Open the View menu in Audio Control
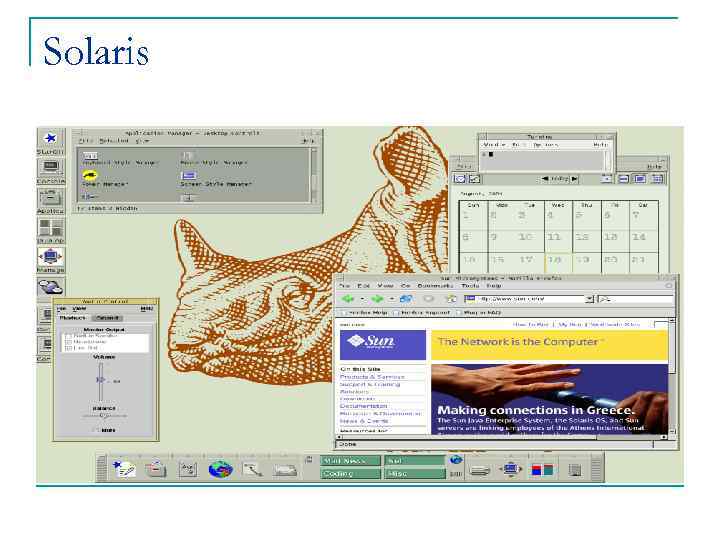The width and height of the screenshot is (720, 540). pos(79,309)
